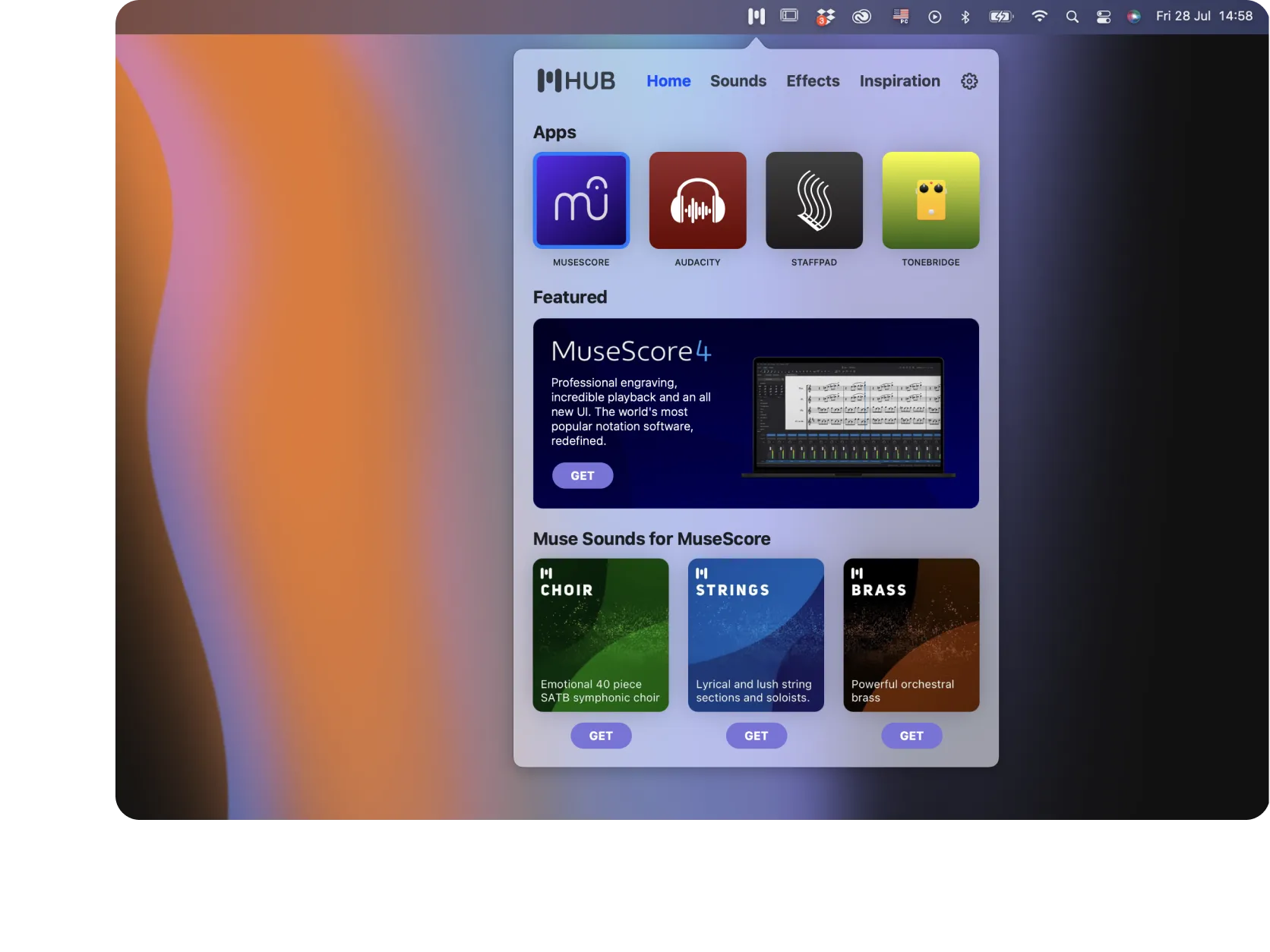Get the Brass sound pack
The image size is (1270, 952).
(911, 736)
